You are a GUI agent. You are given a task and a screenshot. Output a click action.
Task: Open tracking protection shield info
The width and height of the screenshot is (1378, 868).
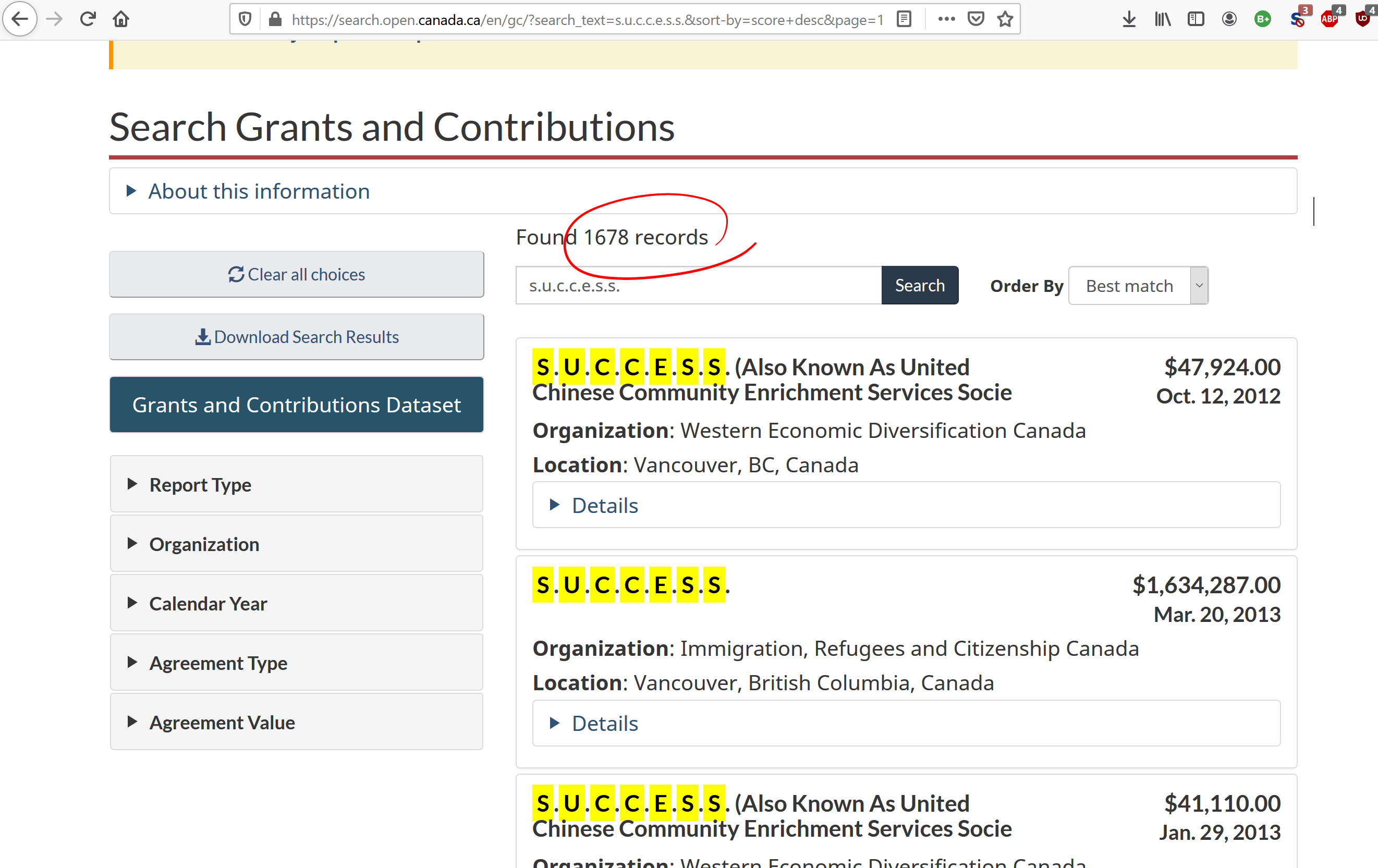point(245,19)
